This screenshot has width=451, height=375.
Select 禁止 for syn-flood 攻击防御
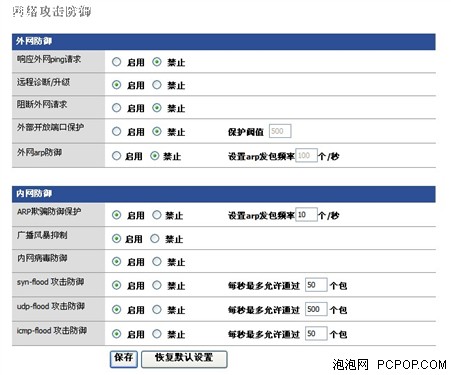pos(157,285)
